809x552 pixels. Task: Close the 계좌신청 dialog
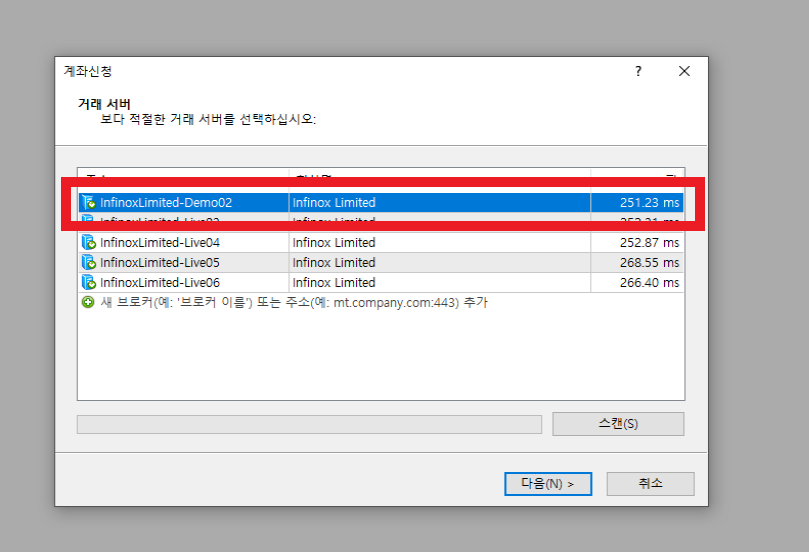(684, 71)
